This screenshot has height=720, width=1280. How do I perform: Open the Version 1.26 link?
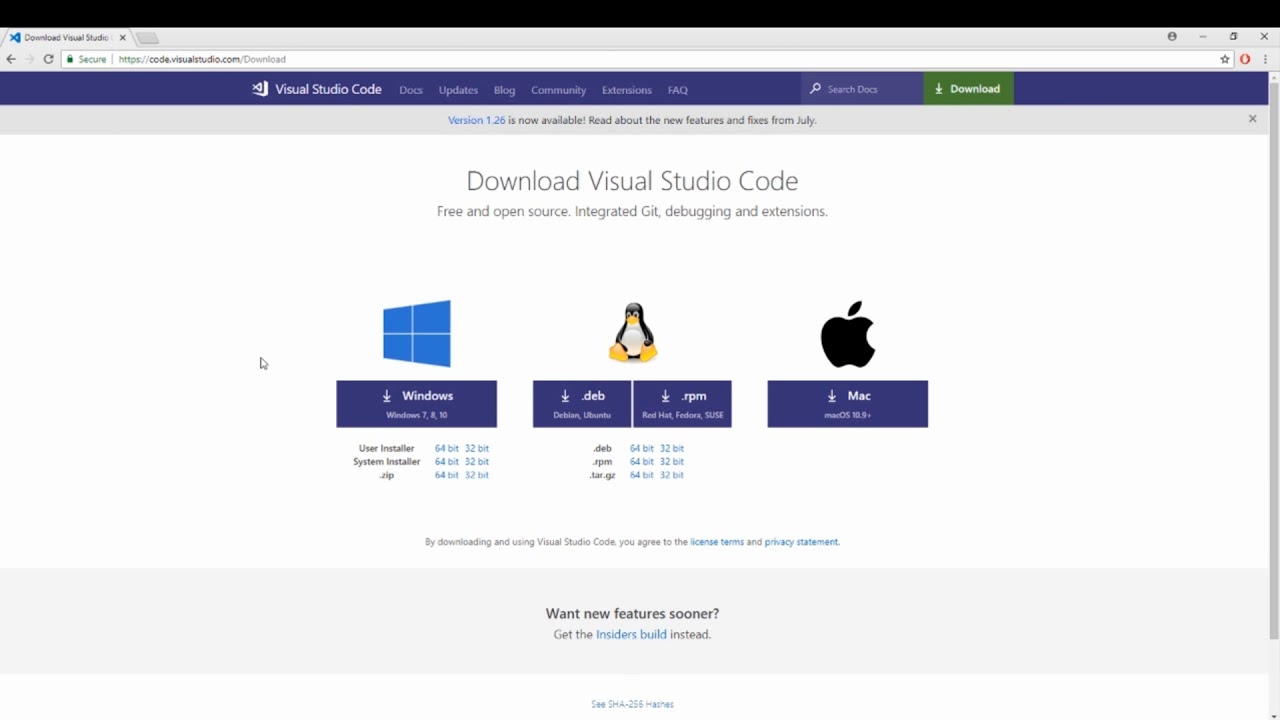[476, 120]
